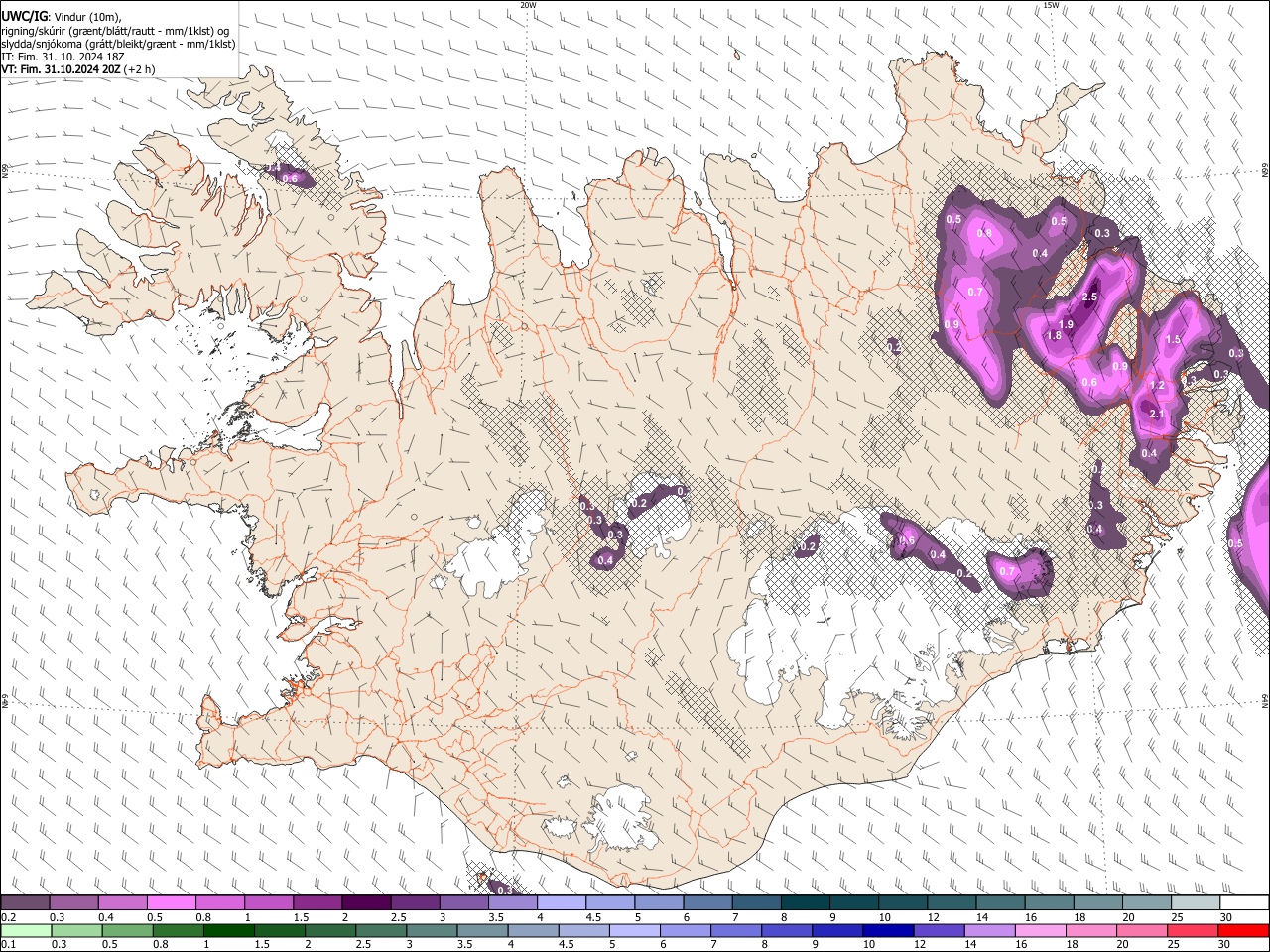
Task: Click the 'VT: Fim. 31.10.2024 20Z (+2 h)' line
Action: (x=78, y=69)
